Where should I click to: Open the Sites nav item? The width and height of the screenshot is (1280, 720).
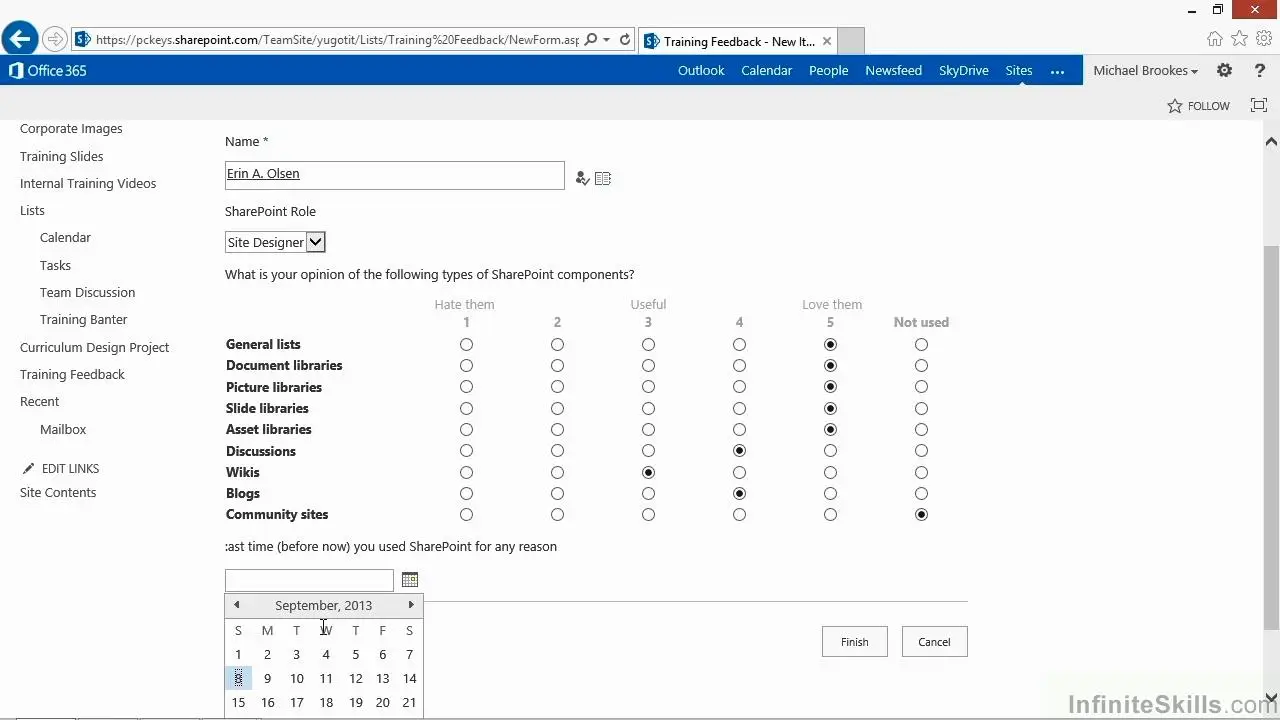(1019, 70)
